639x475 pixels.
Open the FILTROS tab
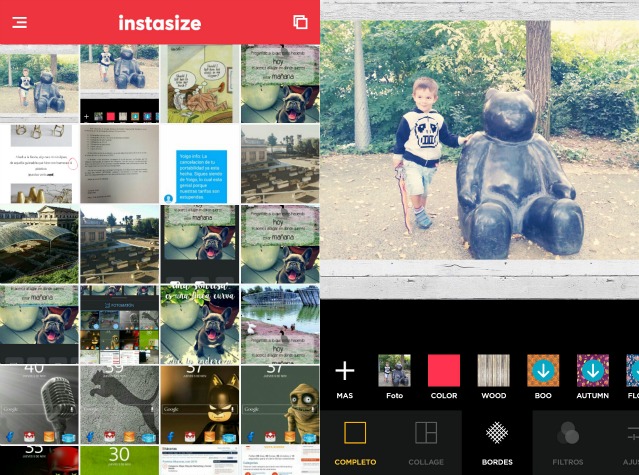coord(568,443)
